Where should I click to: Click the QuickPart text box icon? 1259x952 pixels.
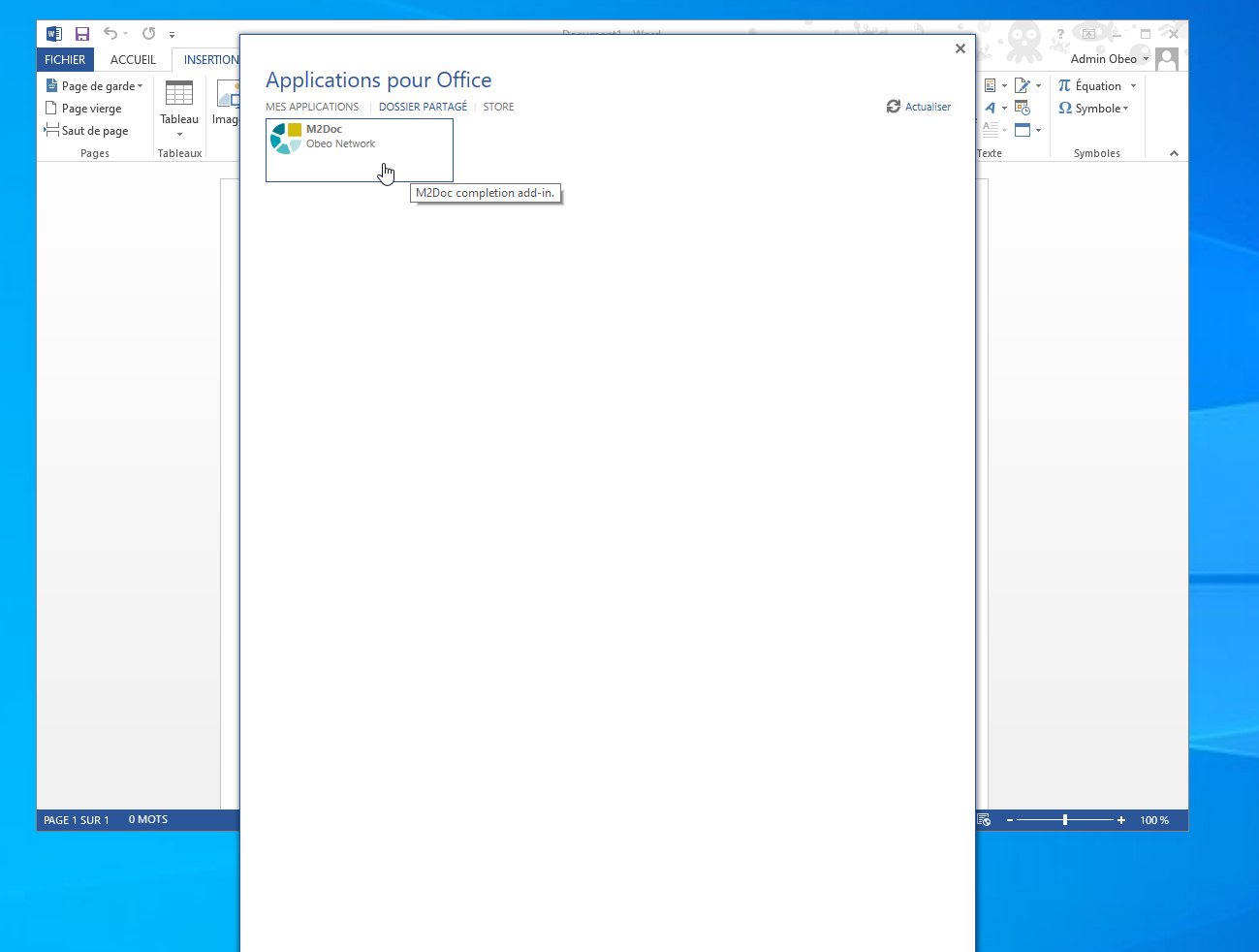pos(990,86)
